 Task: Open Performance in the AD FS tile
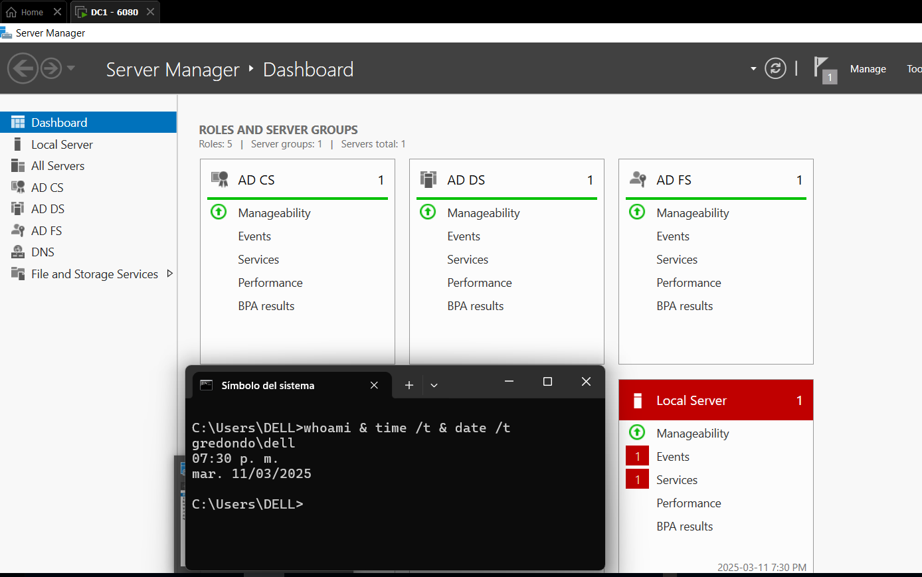tap(689, 283)
